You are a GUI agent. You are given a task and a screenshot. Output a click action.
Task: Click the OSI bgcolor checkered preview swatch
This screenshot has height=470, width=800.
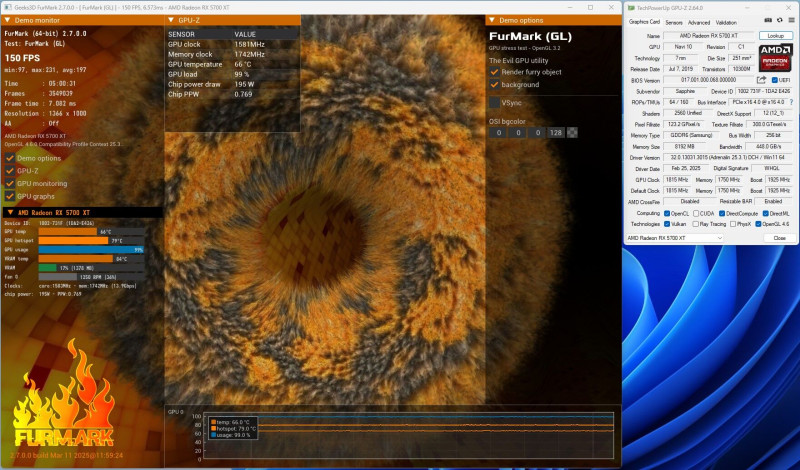click(x=572, y=133)
